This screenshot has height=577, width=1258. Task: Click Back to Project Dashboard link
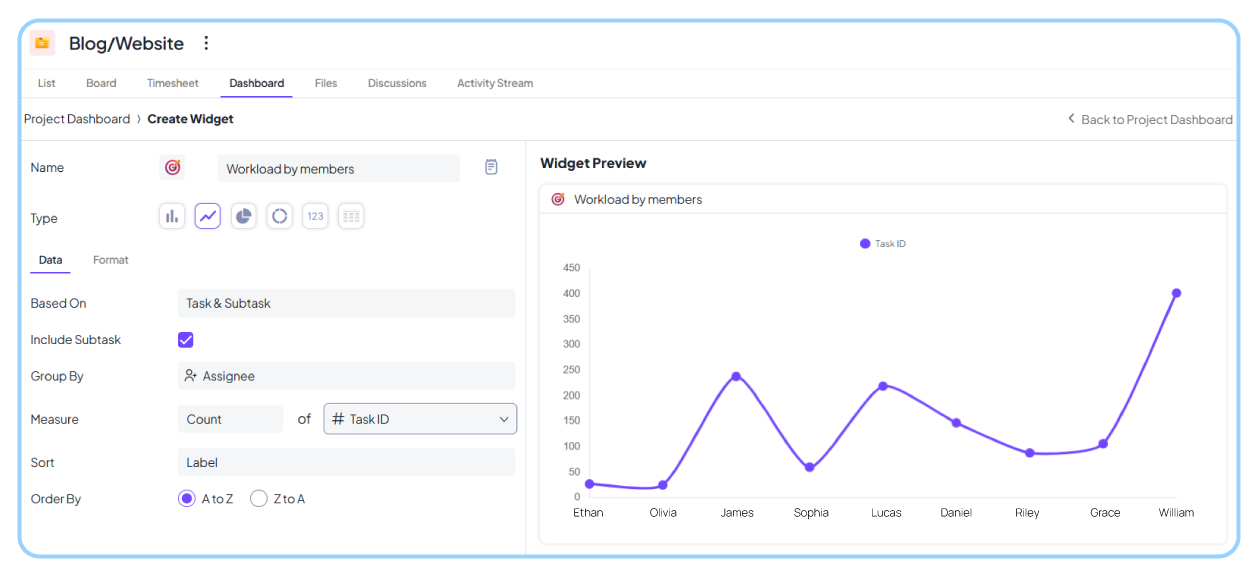pos(1157,119)
